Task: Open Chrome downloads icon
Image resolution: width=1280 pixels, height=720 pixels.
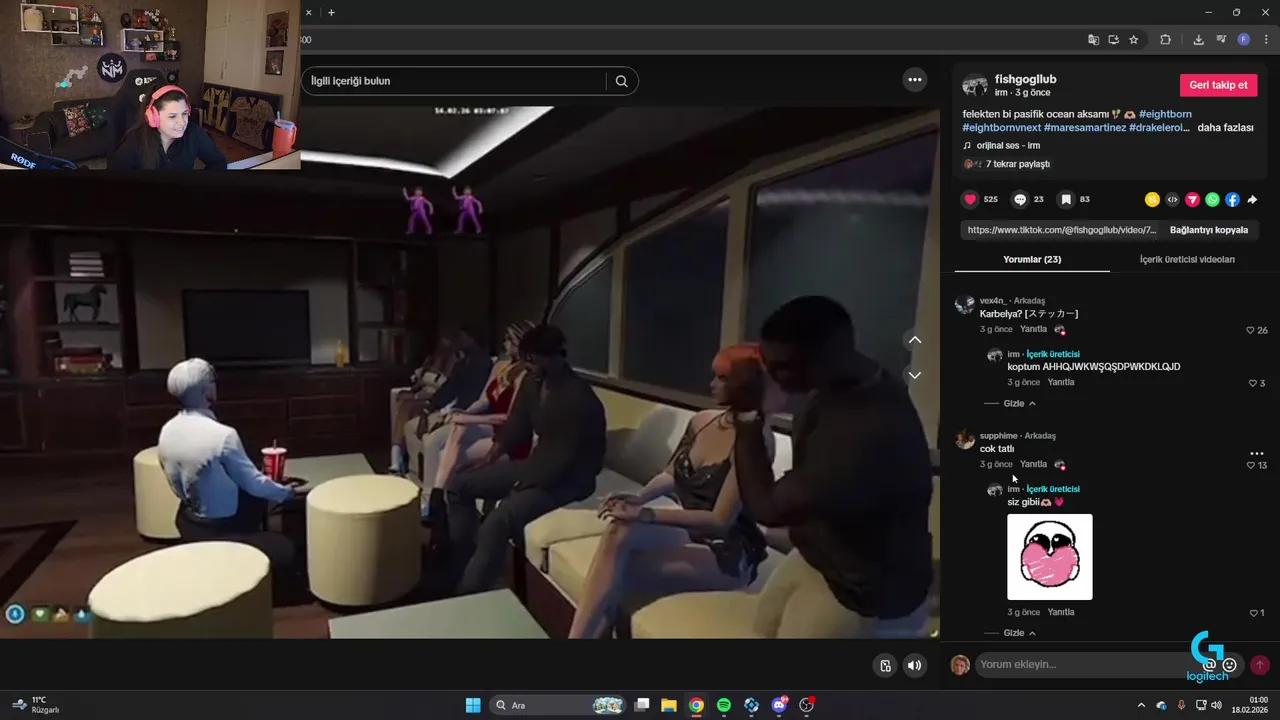Action: (1198, 40)
